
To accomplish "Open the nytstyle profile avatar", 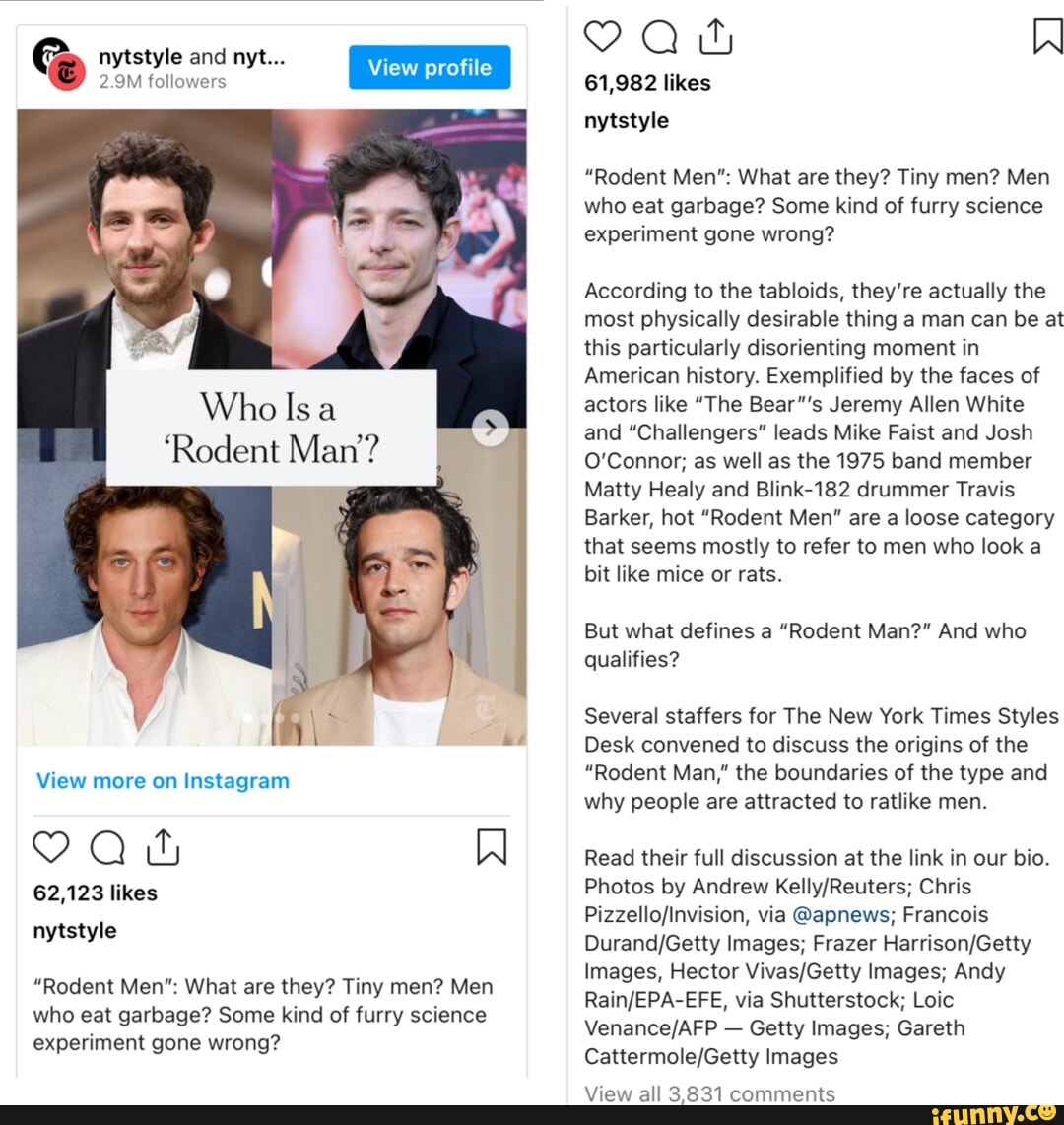I will coord(59,65).
